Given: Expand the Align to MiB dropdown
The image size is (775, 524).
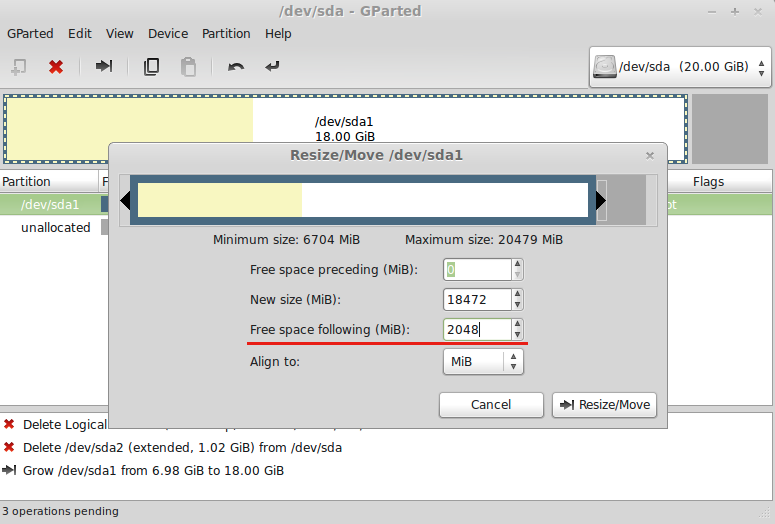Looking at the screenshot, I should tap(483, 362).
